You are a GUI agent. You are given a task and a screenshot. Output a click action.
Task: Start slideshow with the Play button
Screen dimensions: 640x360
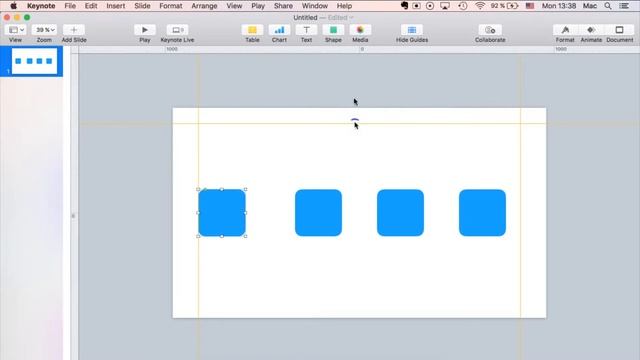pyautogui.click(x=144, y=30)
